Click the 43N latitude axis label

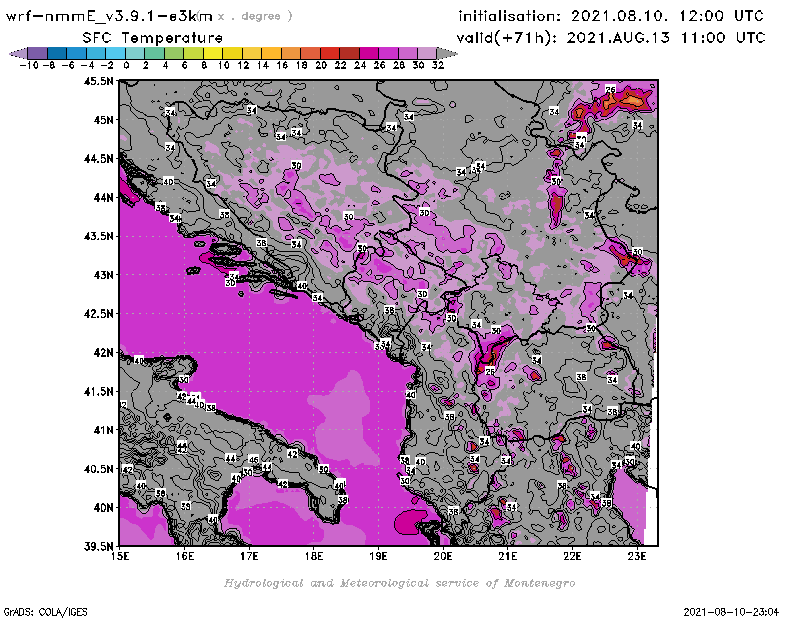[103, 275]
